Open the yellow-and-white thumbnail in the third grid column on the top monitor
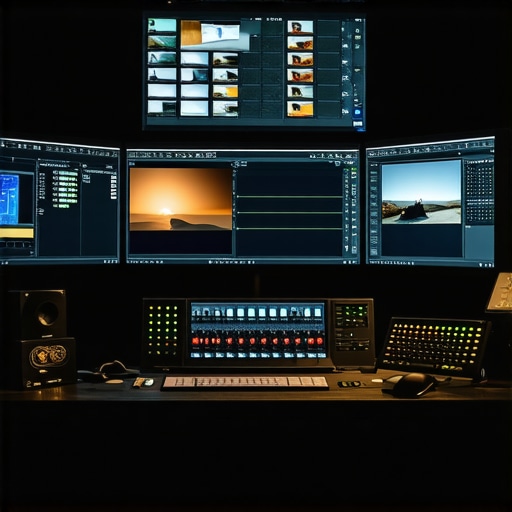 point(226,91)
